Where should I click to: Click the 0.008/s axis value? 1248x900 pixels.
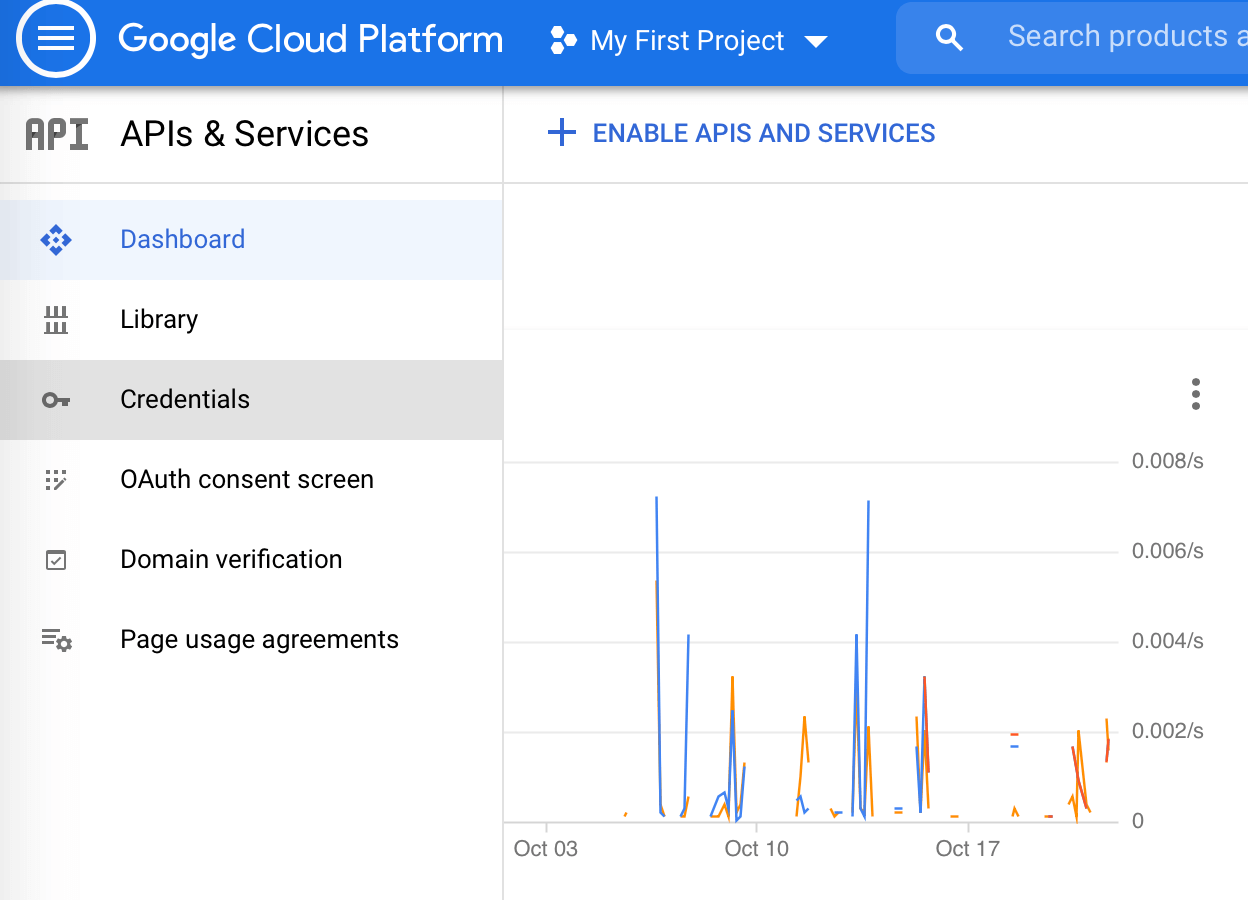pyautogui.click(x=1168, y=461)
